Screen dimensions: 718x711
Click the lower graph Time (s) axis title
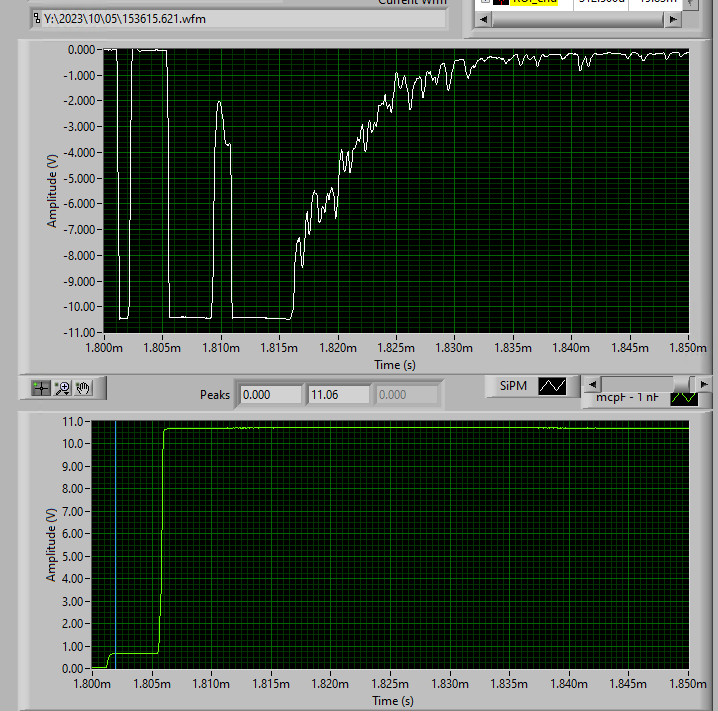[392, 700]
